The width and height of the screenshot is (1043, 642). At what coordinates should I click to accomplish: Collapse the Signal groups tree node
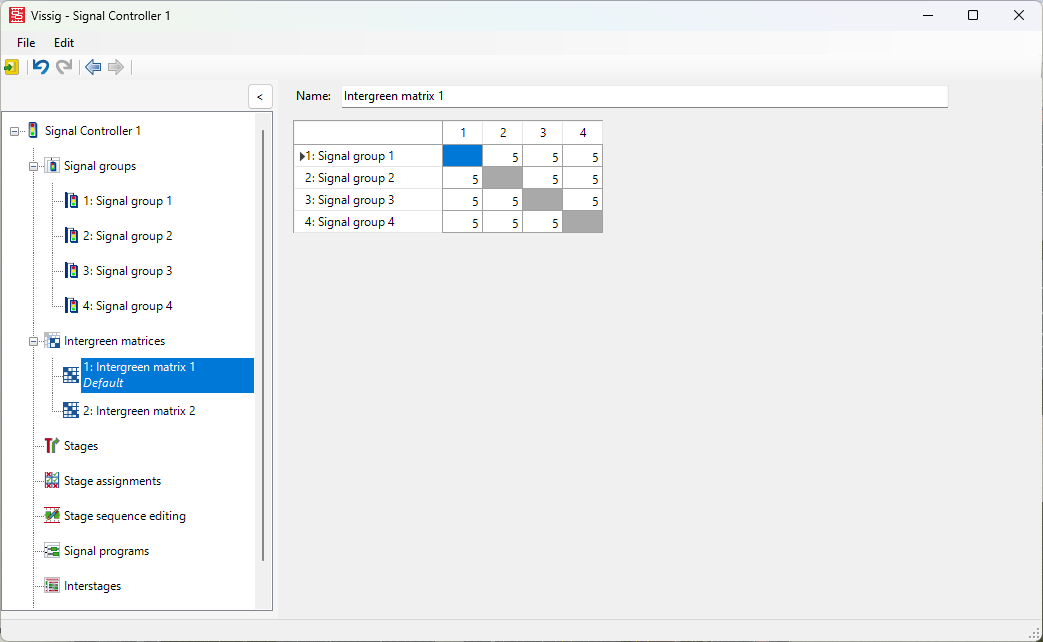[x=33, y=166]
